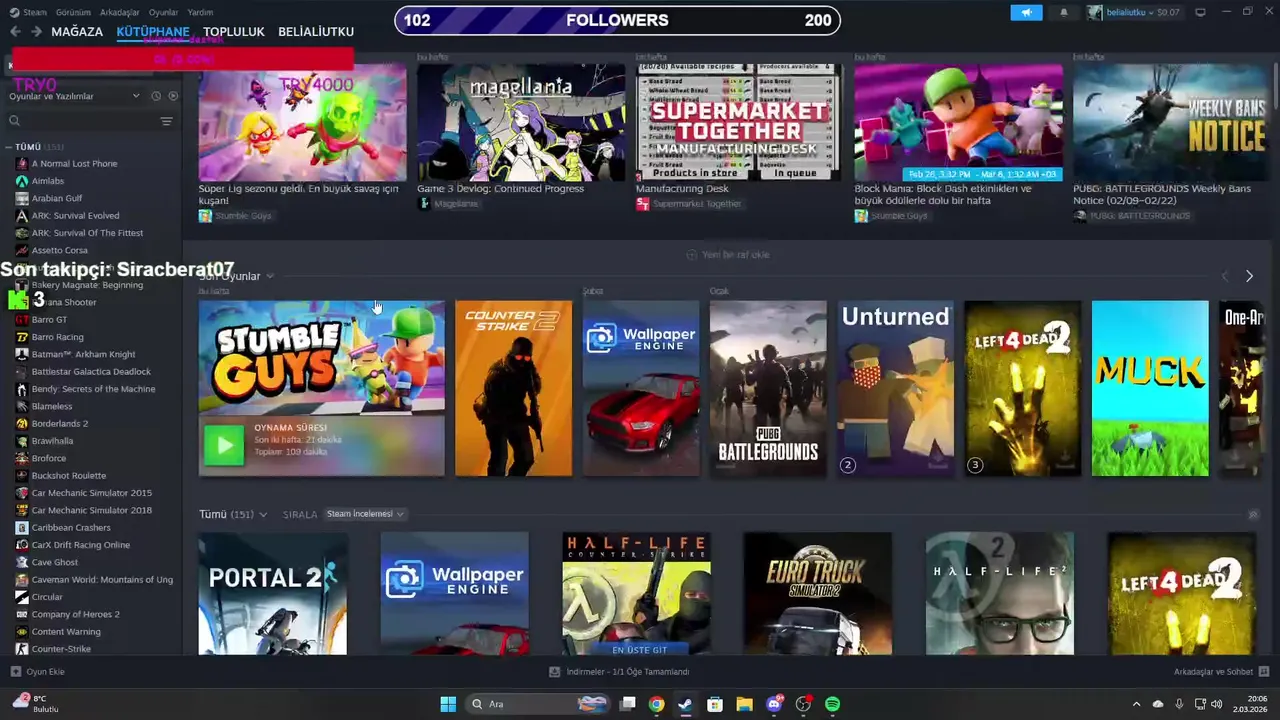
Task: Select the Unturned cover
Action: point(895,389)
